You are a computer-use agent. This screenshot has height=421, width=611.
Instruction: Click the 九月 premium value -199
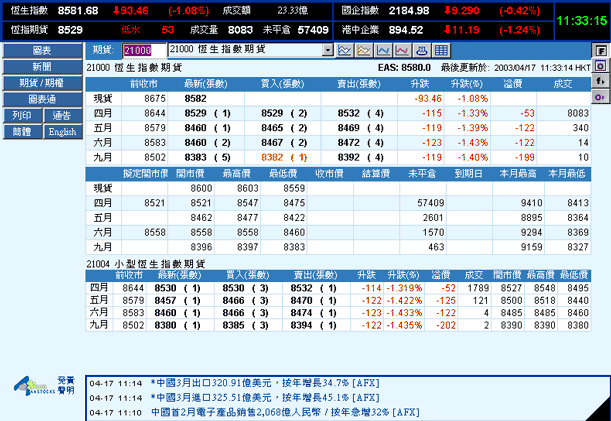[524, 157]
